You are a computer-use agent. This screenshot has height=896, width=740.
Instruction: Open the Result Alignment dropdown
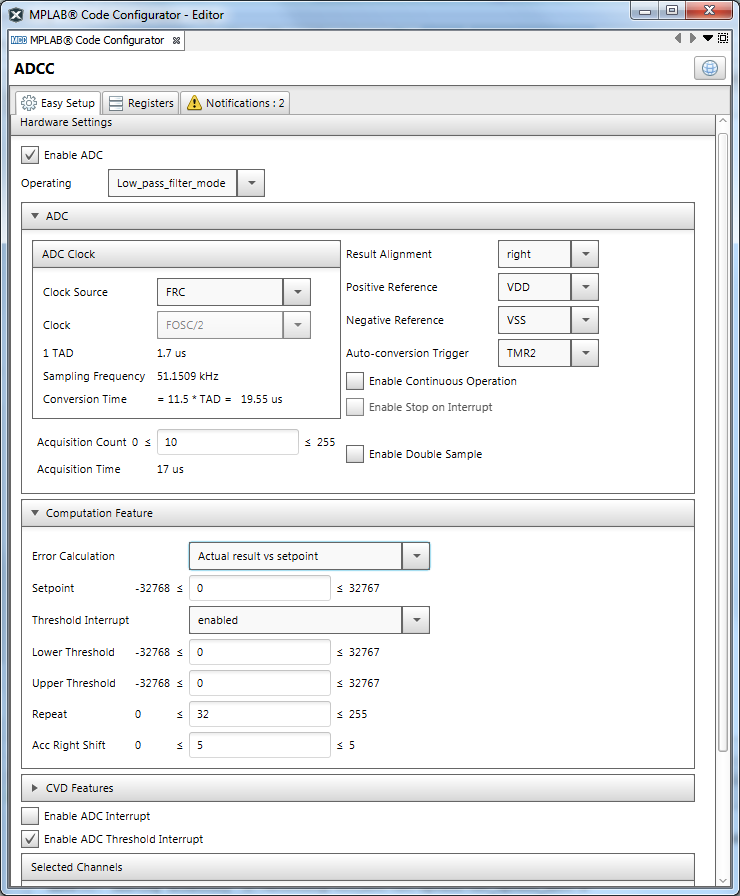tap(585, 254)
